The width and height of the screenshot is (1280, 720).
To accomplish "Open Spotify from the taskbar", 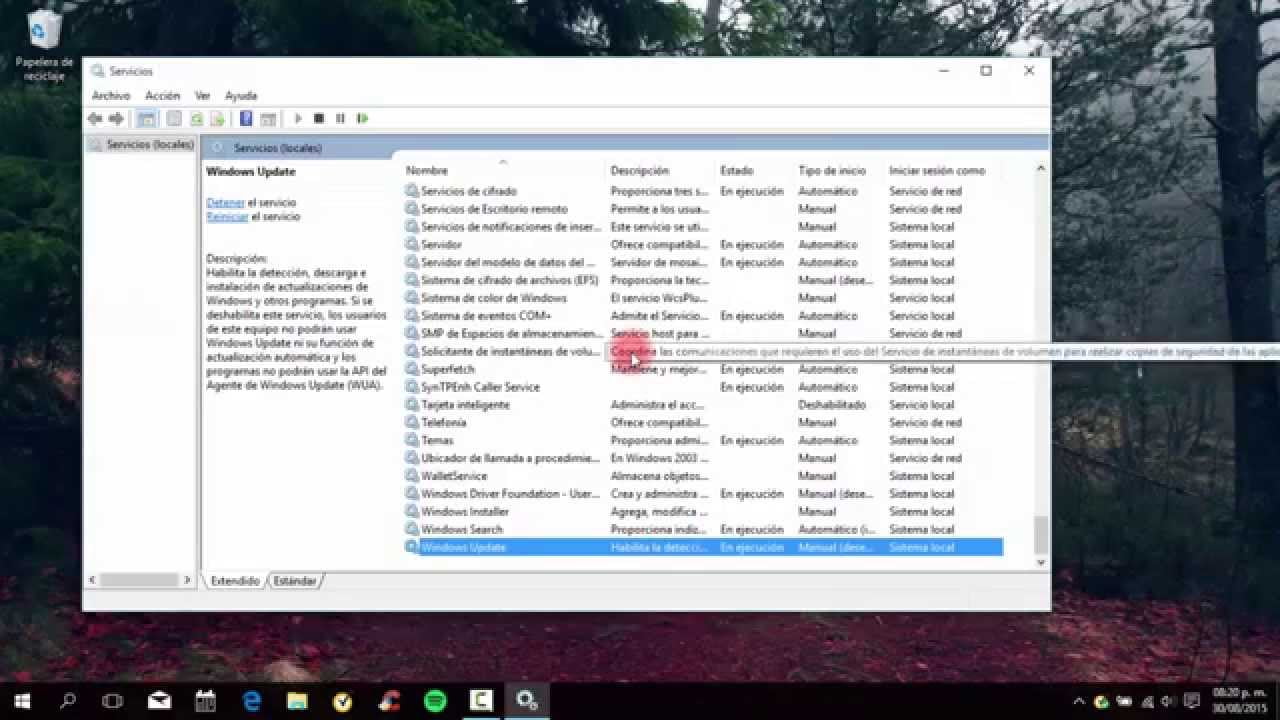I will pyautogui.click(x=435, y=701).
